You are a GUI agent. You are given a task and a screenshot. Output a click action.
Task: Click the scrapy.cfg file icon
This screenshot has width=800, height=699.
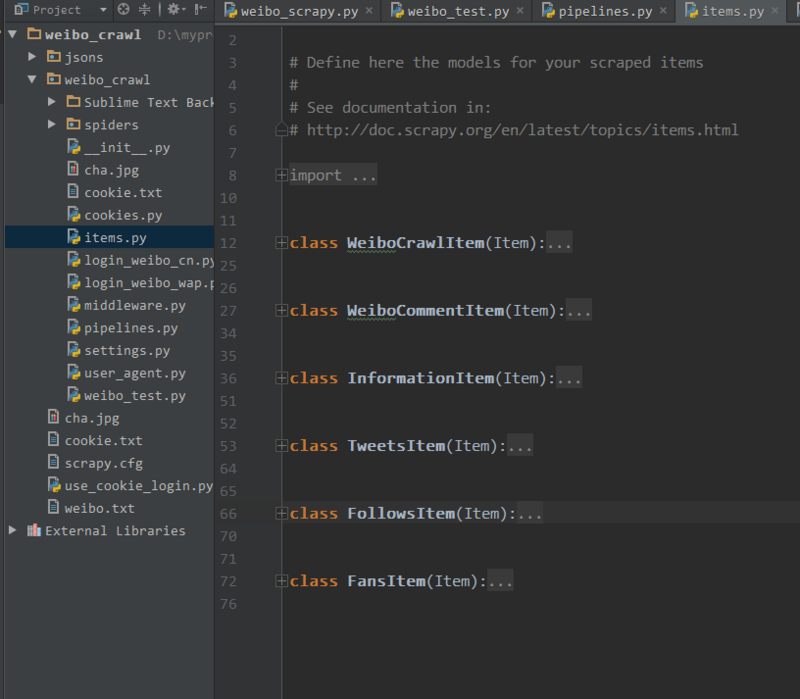coord(53,462)
